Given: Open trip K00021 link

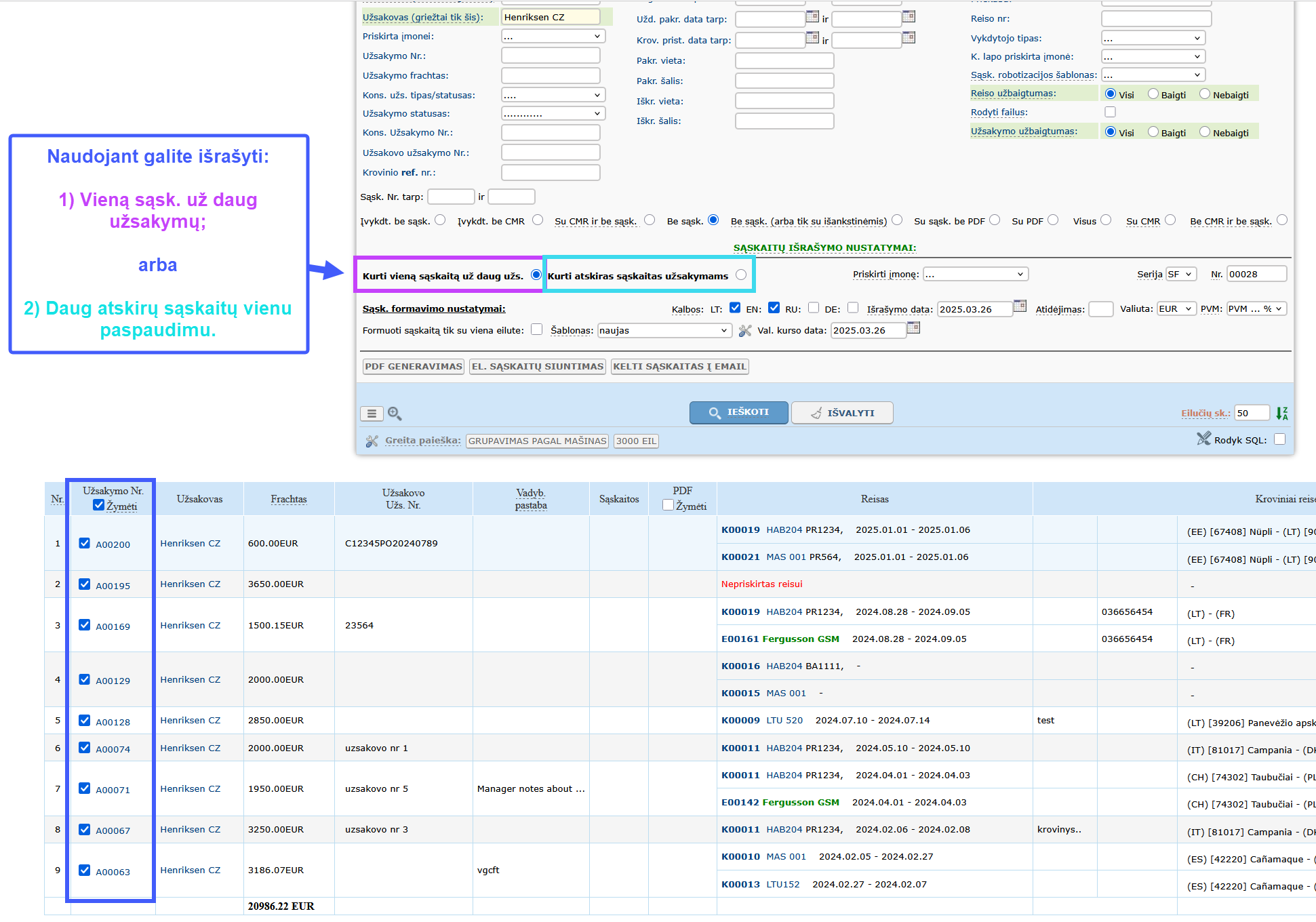Looking at the screenshot, I should (740, 557).
